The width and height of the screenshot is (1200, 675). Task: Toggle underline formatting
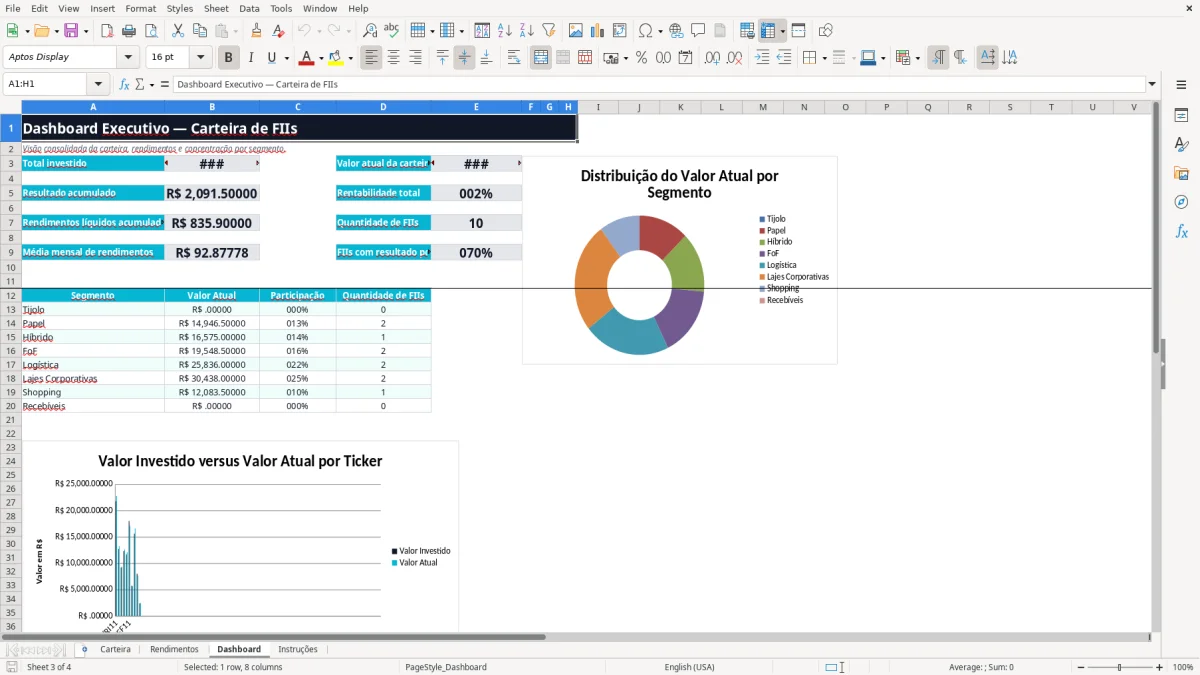coord(271,58)
